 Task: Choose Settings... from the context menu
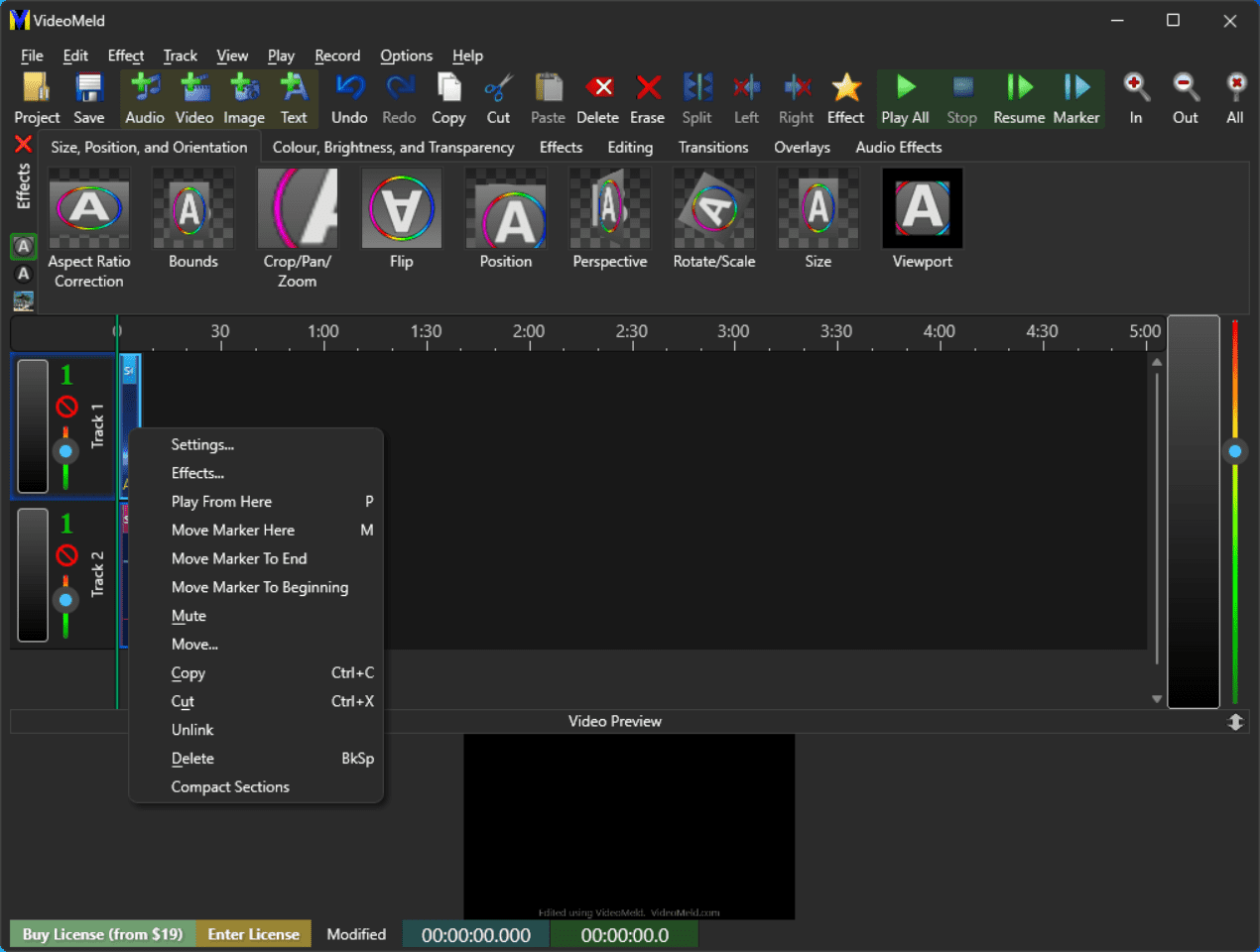pos(256,444)
